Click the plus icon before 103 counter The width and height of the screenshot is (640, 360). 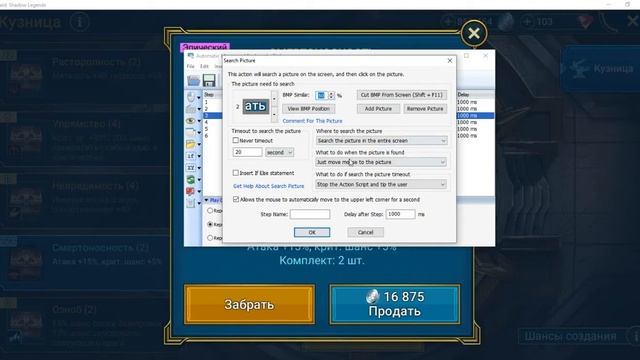(527, 21)
